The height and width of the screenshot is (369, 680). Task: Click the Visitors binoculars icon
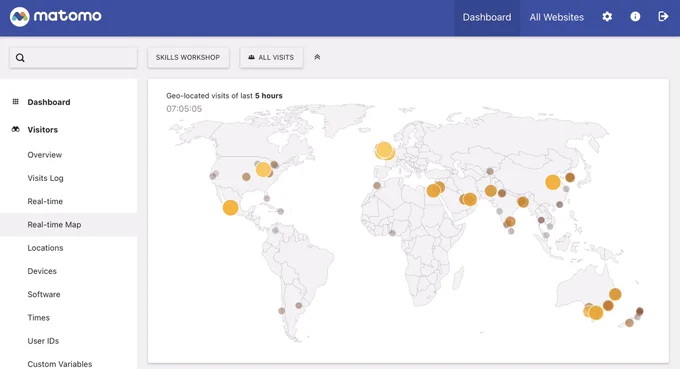tap(16, 129)
